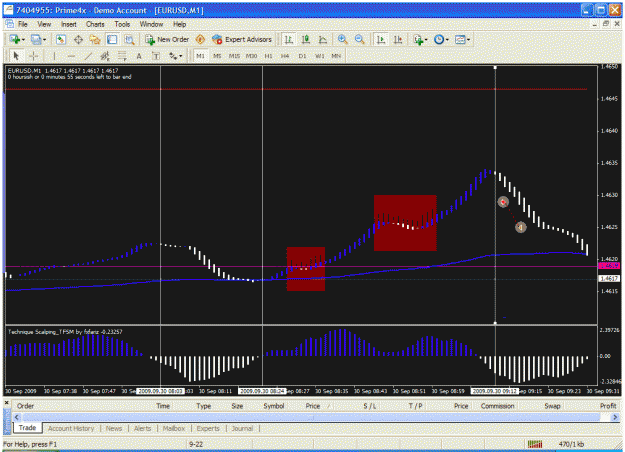Viewport: 625px width, 452px height.
Task: Sort orders by the Commission column
Action: click(497, 406)
